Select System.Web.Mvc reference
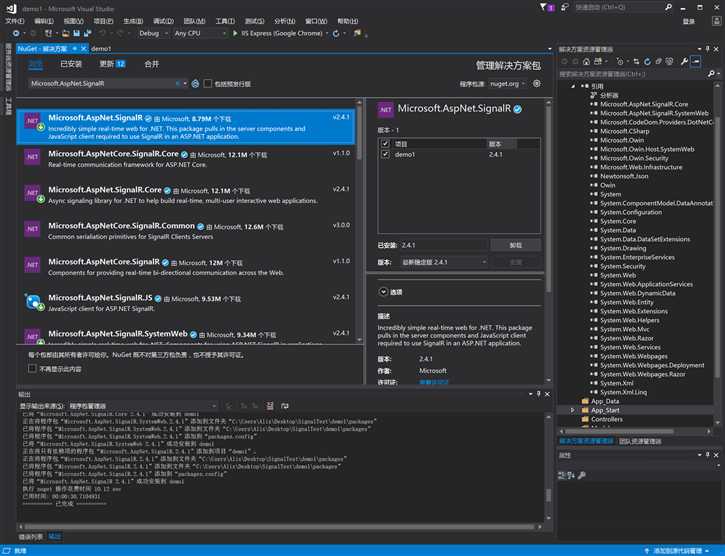Image resolution: width=725 pixels, height=556 pixels. tap(624, 329)
